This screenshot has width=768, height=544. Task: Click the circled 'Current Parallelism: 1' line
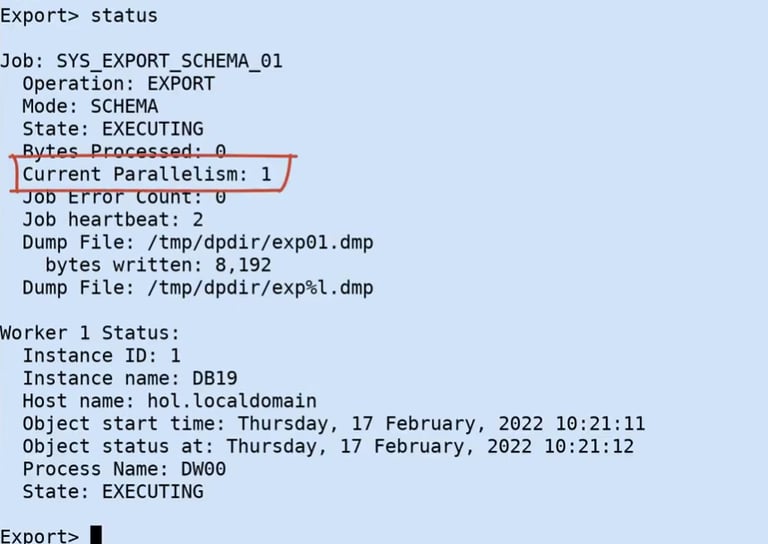(x=147, y=174)
